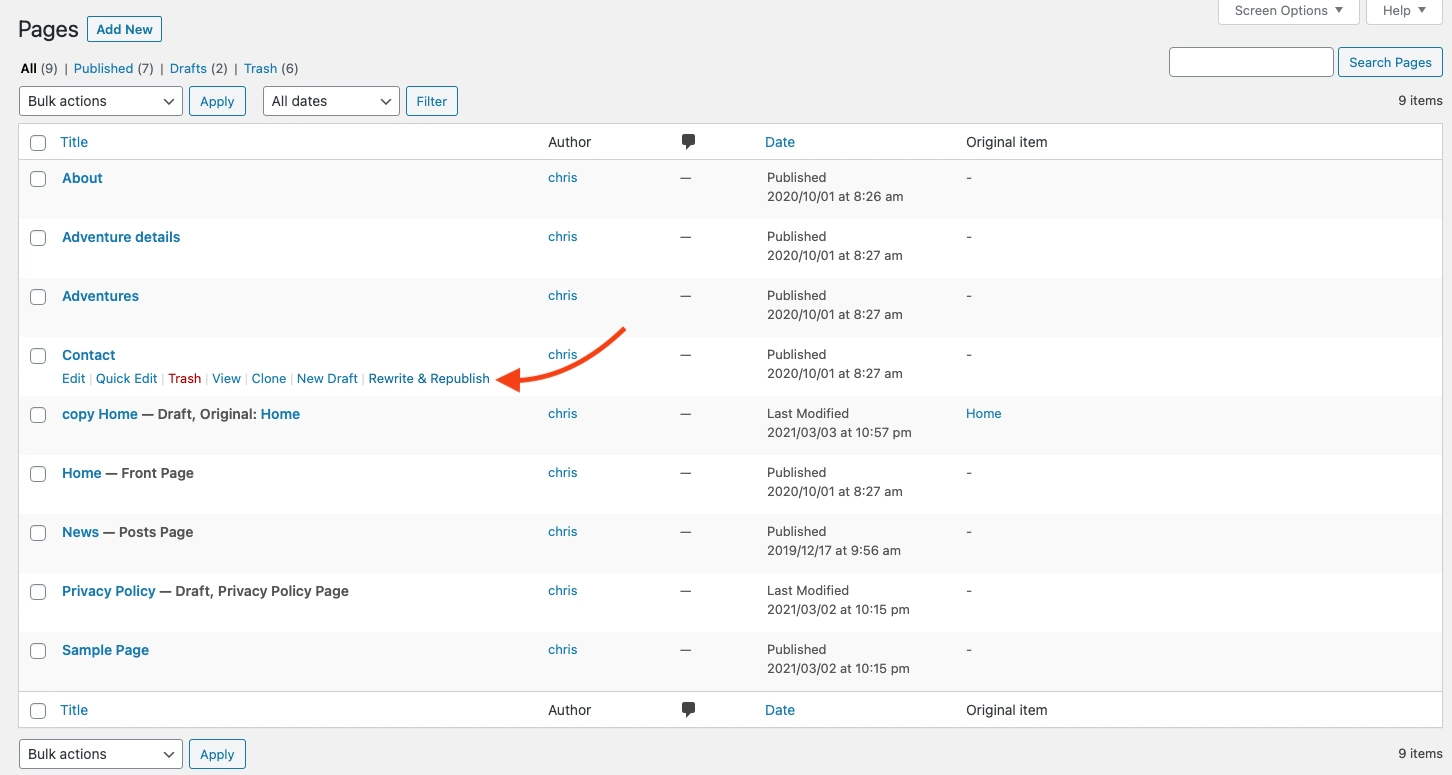
Task: Open the All dates filter dropdown
Action: point(331,101)
